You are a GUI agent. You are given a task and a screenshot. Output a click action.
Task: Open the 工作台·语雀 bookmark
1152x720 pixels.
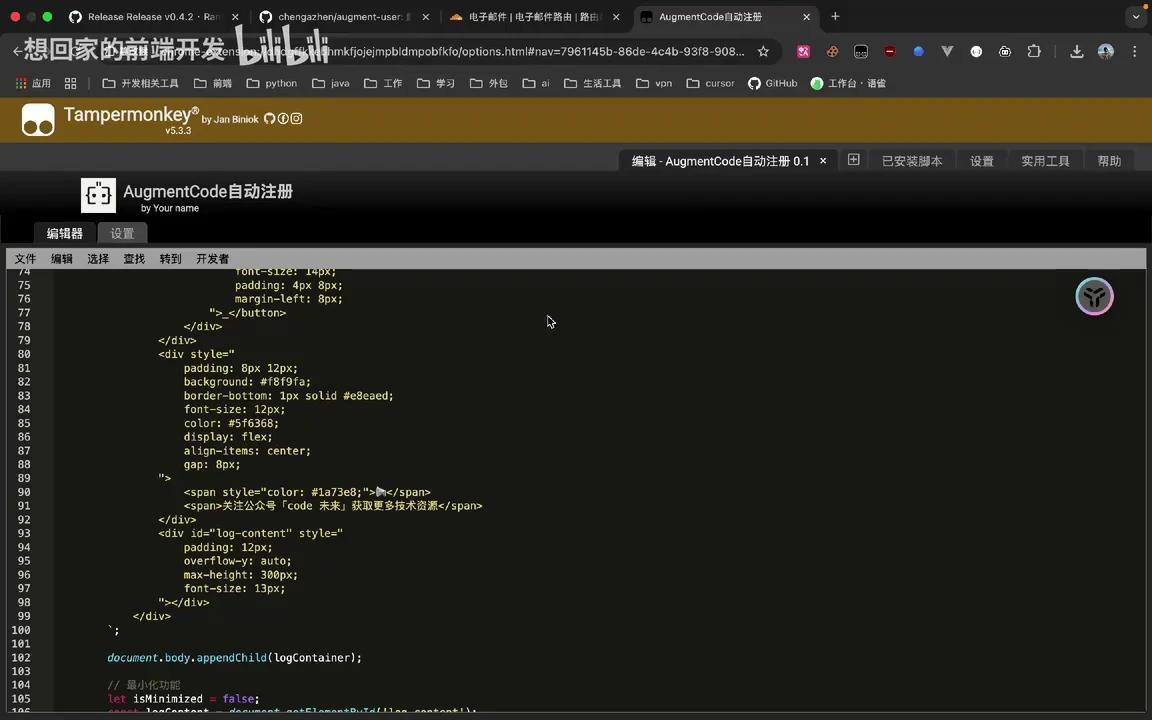pyautogui.click(x=848, y=83)
